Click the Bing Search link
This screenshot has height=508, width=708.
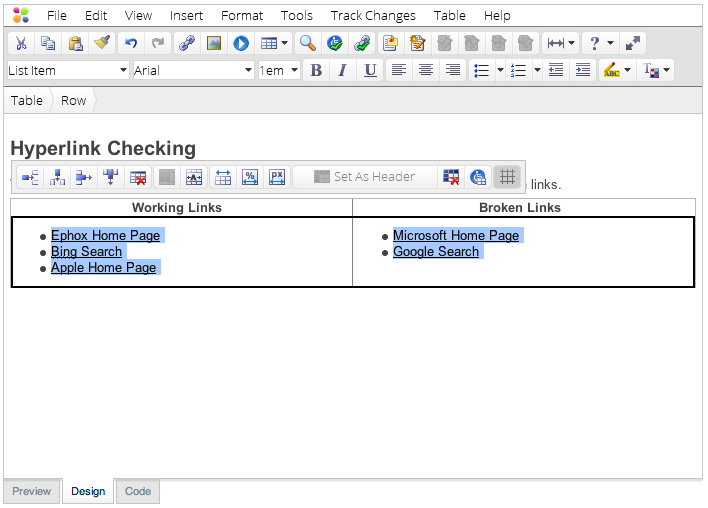pyautogui.click(x=86, y=252)
